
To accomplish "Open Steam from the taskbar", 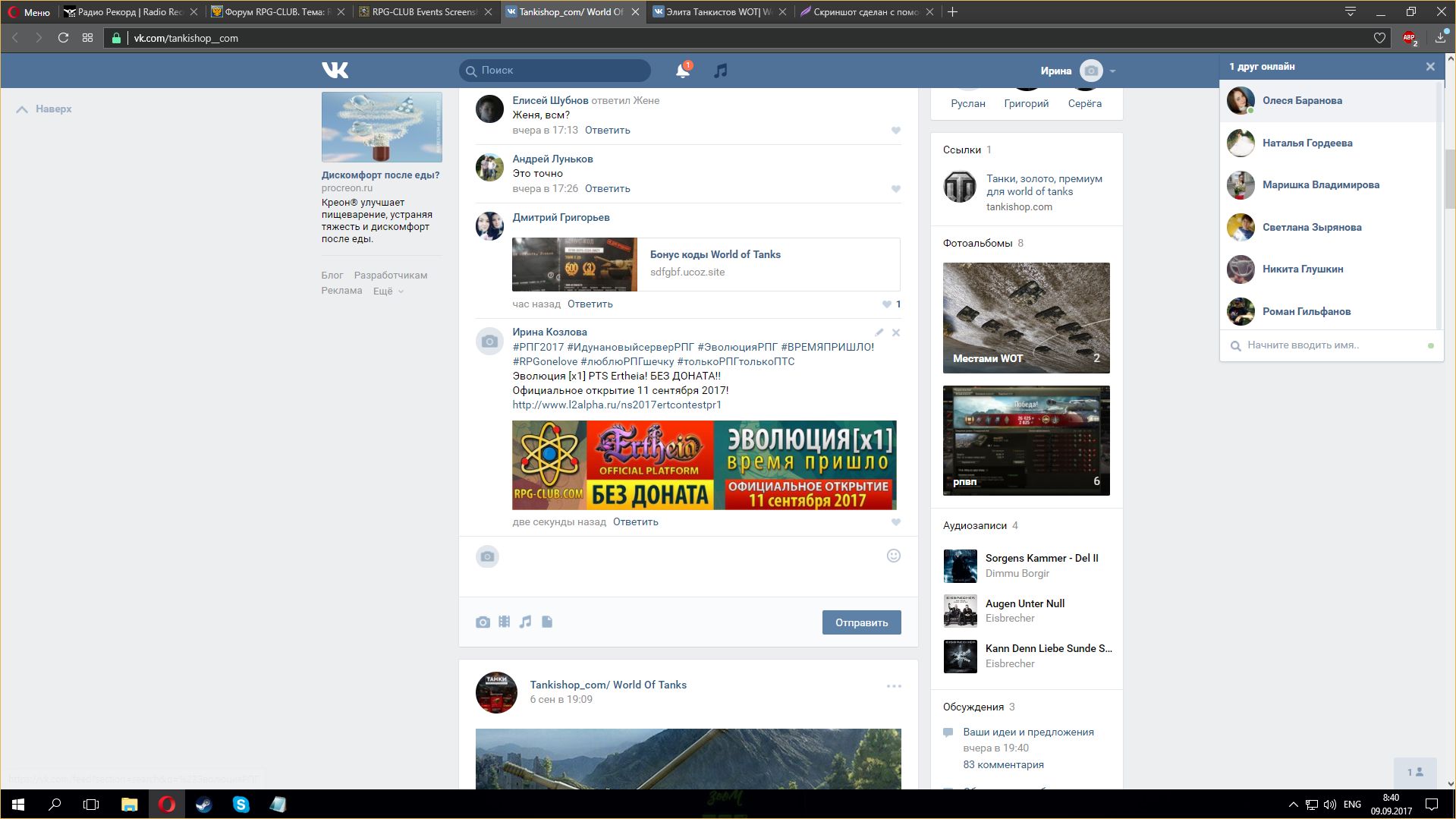I will click(x=203, y=805).
